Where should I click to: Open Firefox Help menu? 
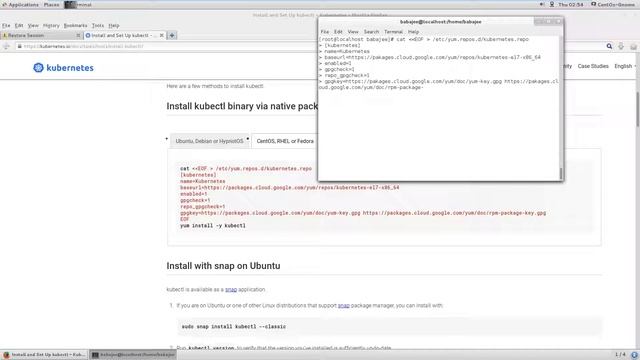pos(114,25)
